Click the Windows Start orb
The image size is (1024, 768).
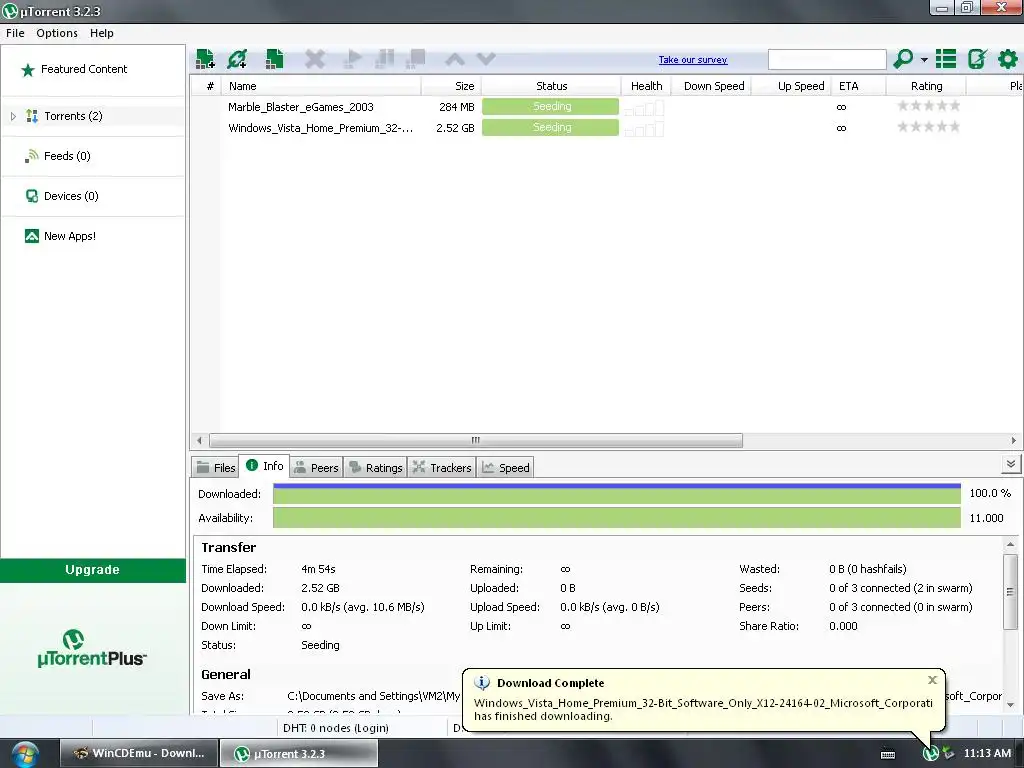pos(25,754)
